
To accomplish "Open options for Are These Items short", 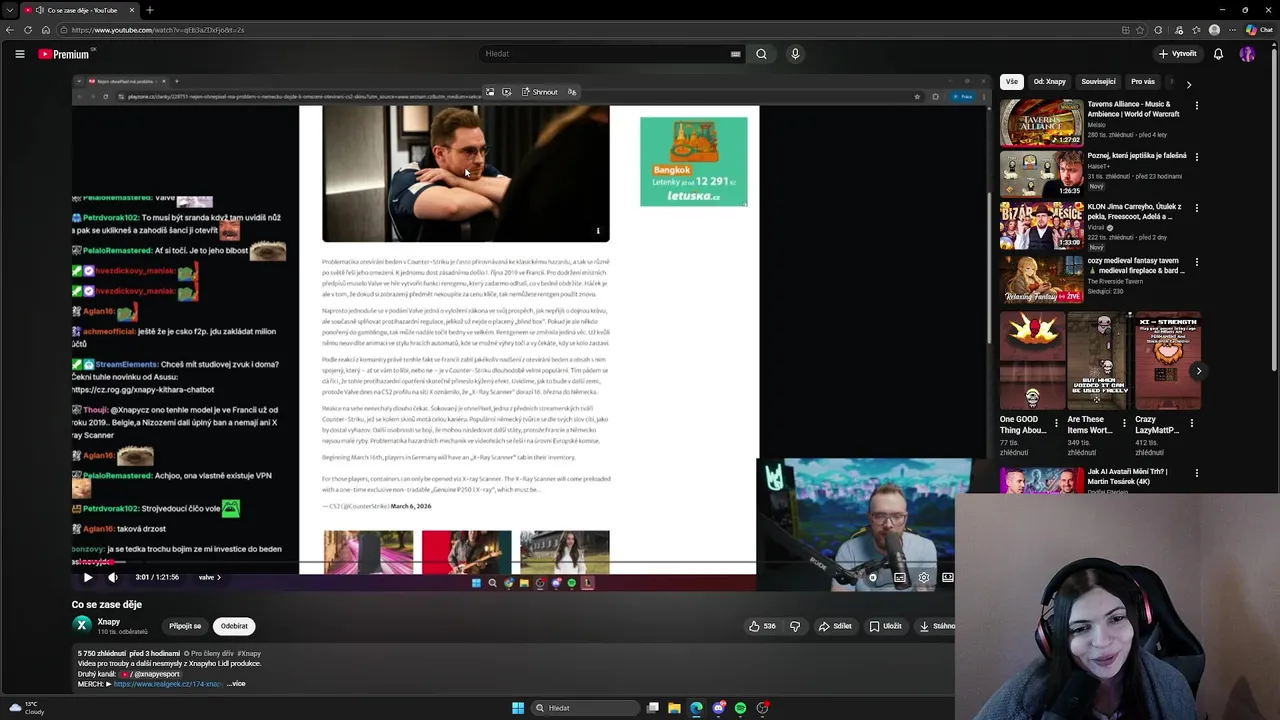I will pyautogui.click(x=1124, y=423).
